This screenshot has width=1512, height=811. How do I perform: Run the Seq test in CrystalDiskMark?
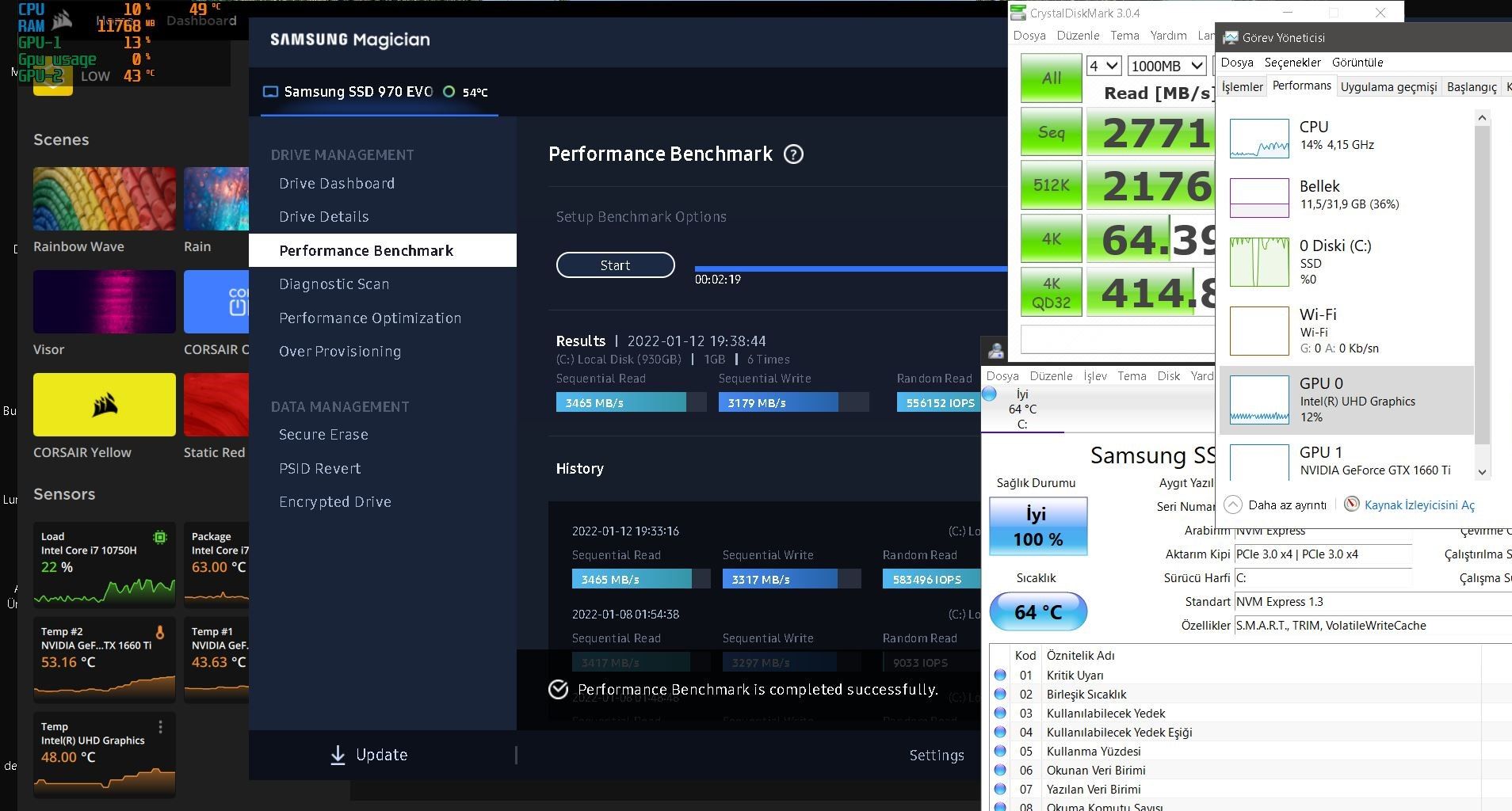1051,132
